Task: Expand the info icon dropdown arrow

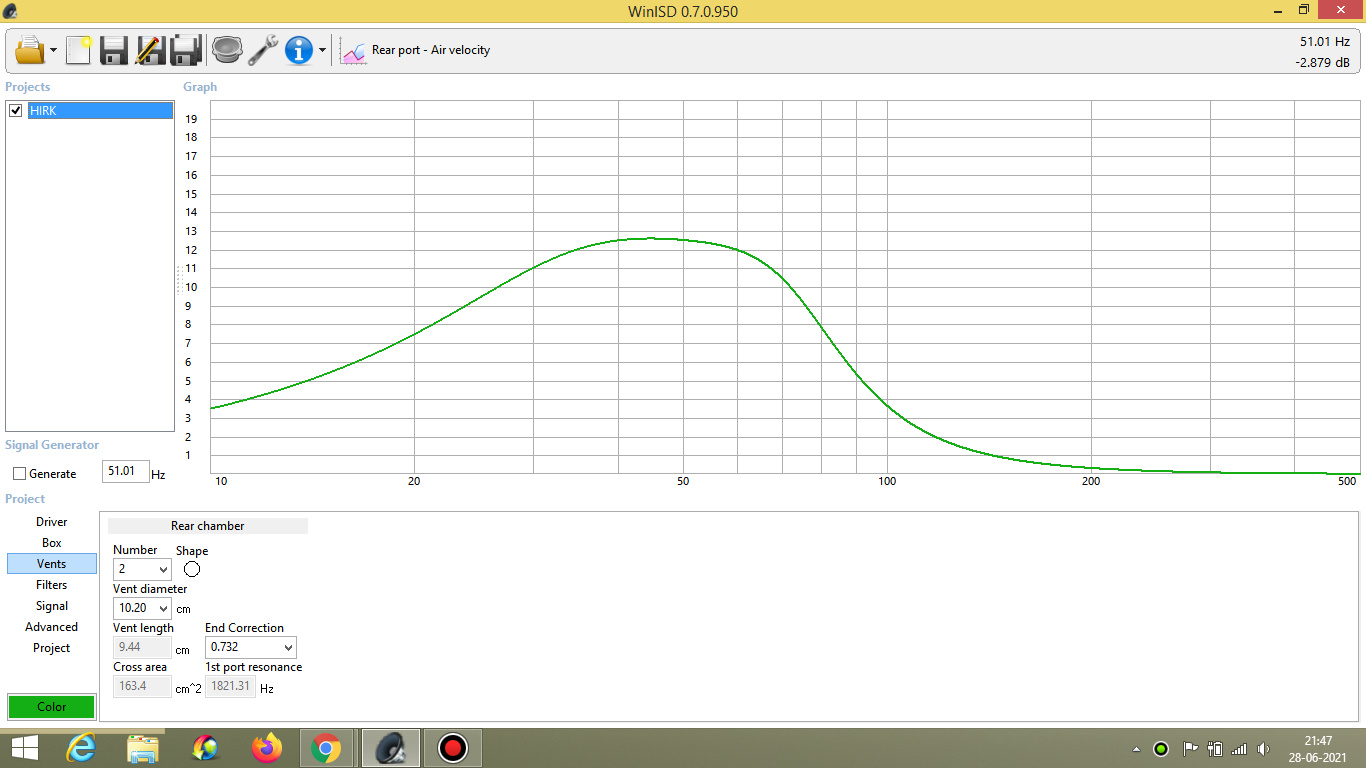Action: pos(322,50)
